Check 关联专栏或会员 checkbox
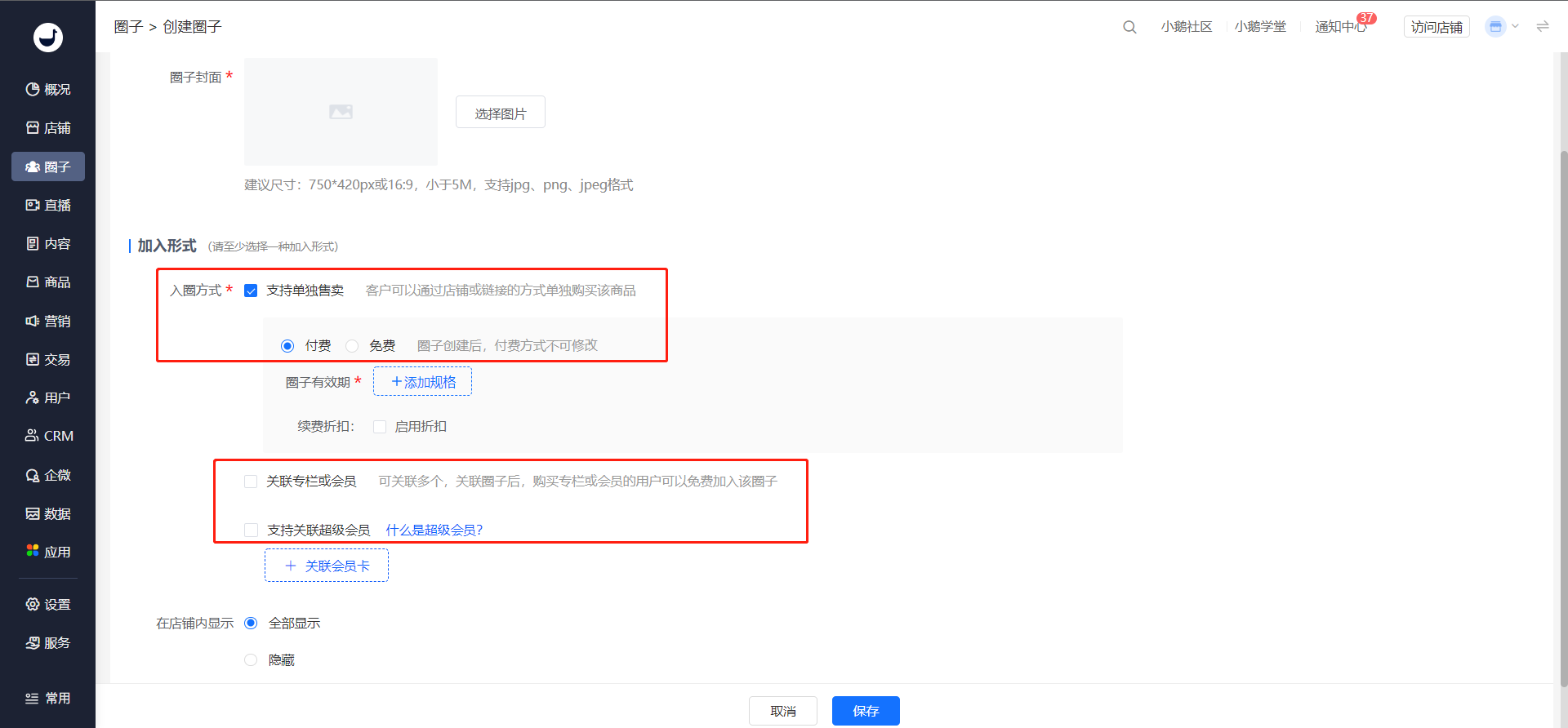 coord(251,482)
